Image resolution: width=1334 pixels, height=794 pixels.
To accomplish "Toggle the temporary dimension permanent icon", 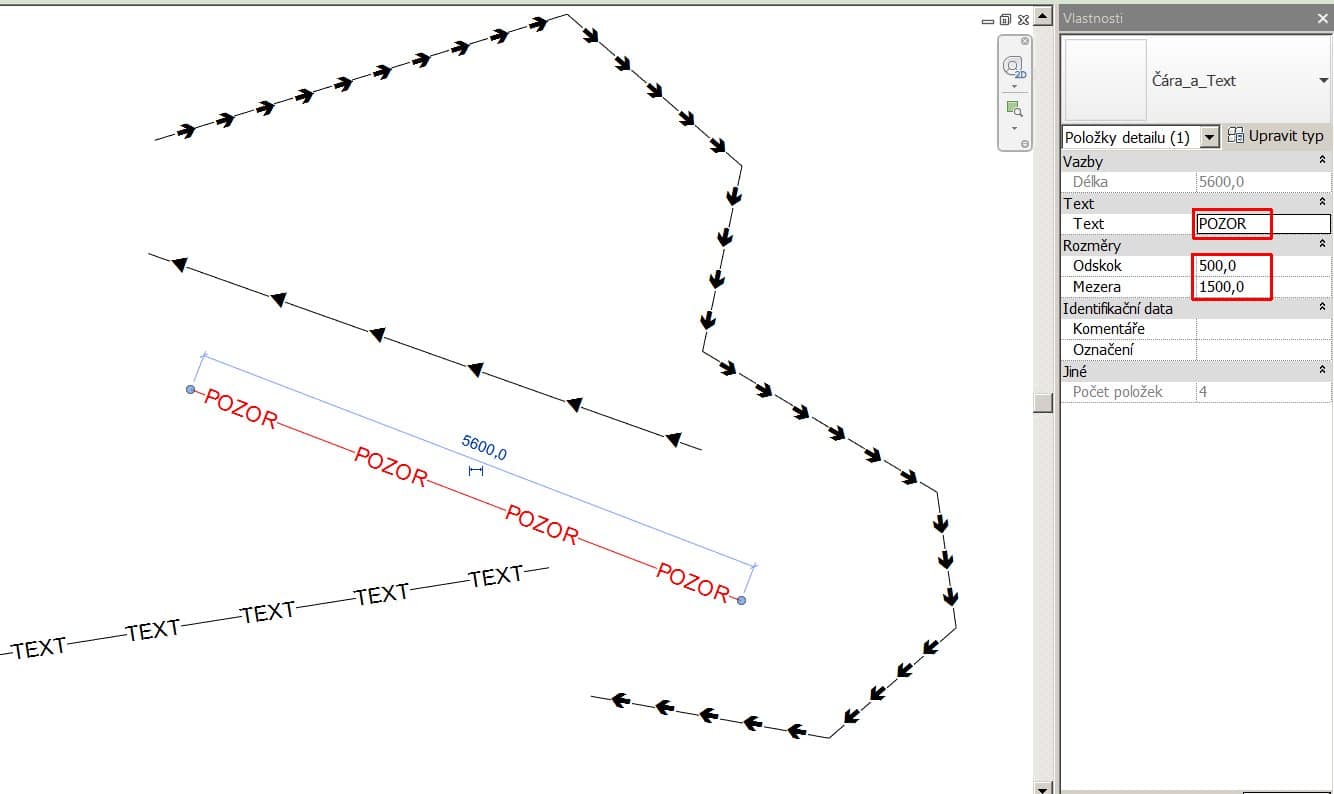I will point(476,471).
